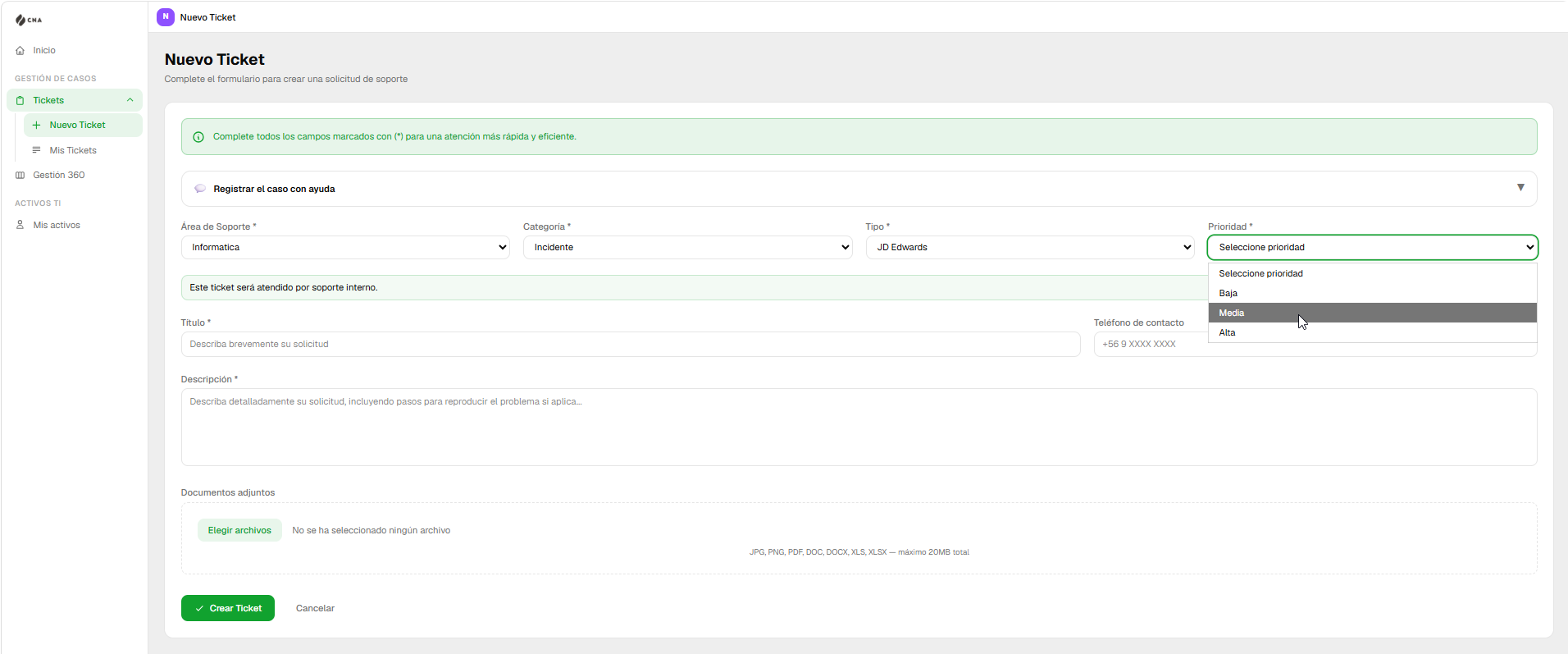
Task: Click the list icon beside Mis Tickets
Action: 37,150
